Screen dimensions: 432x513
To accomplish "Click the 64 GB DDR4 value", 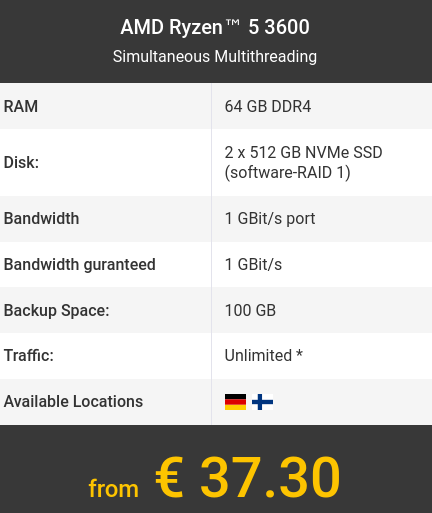I will tap(268, 106).
